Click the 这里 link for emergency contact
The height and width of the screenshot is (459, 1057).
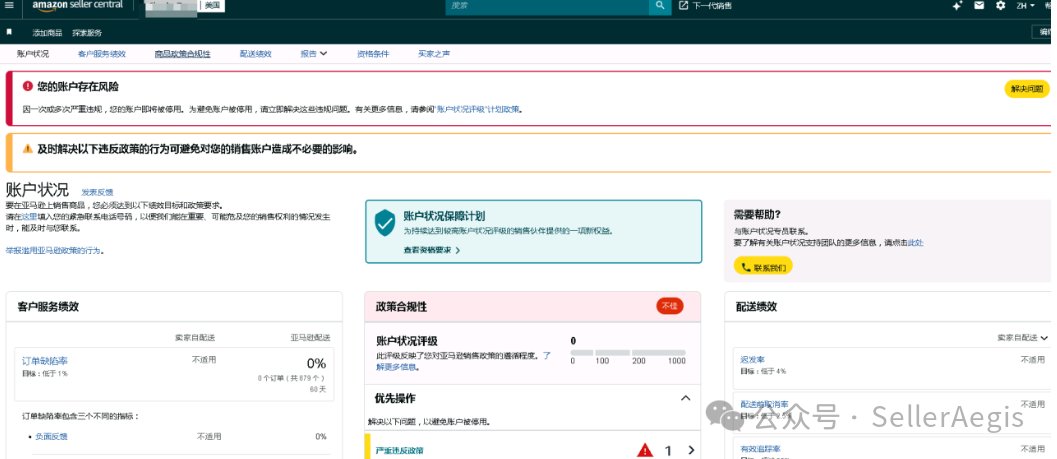[28, 217]
